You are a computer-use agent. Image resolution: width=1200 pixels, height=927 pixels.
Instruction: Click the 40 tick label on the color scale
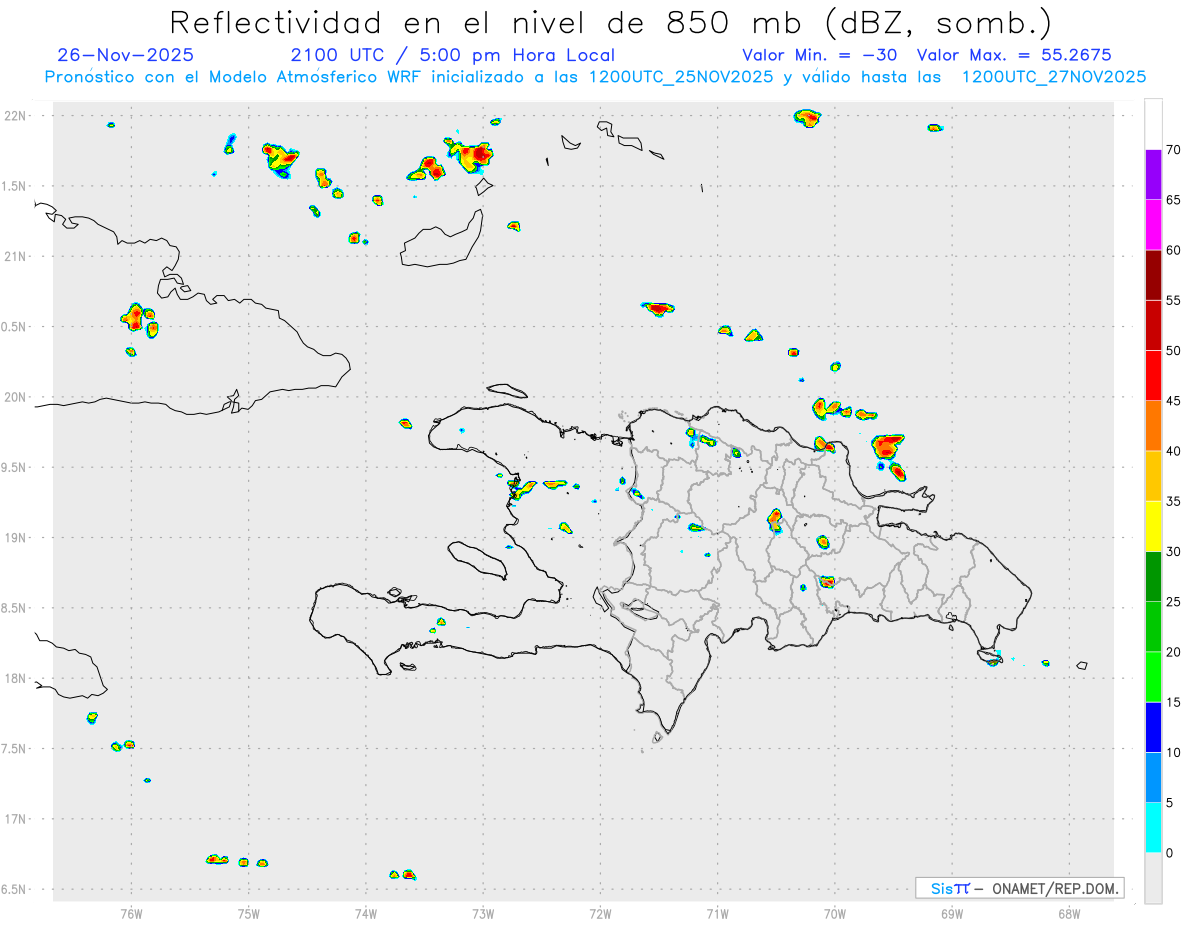(x=1174, y=451)
